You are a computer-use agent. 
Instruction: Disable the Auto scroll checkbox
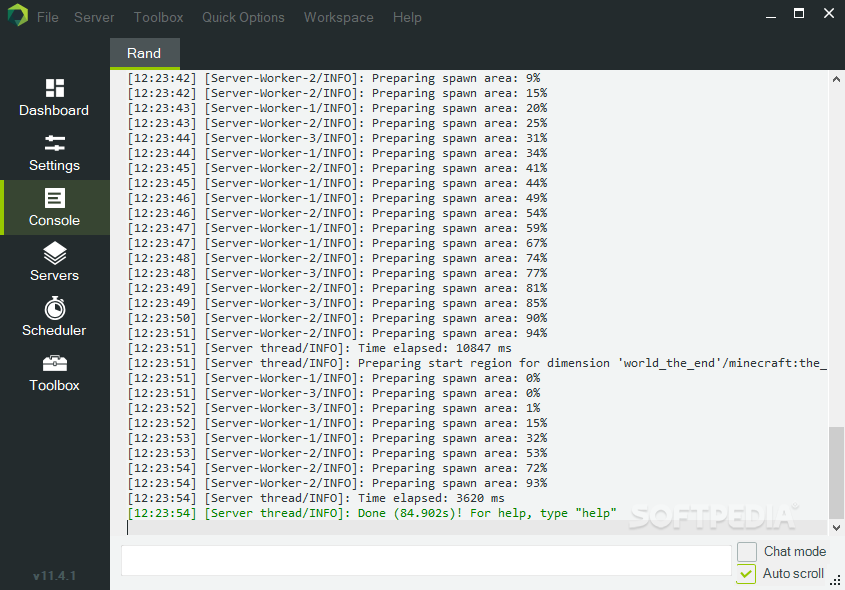(x=747, y=574)
